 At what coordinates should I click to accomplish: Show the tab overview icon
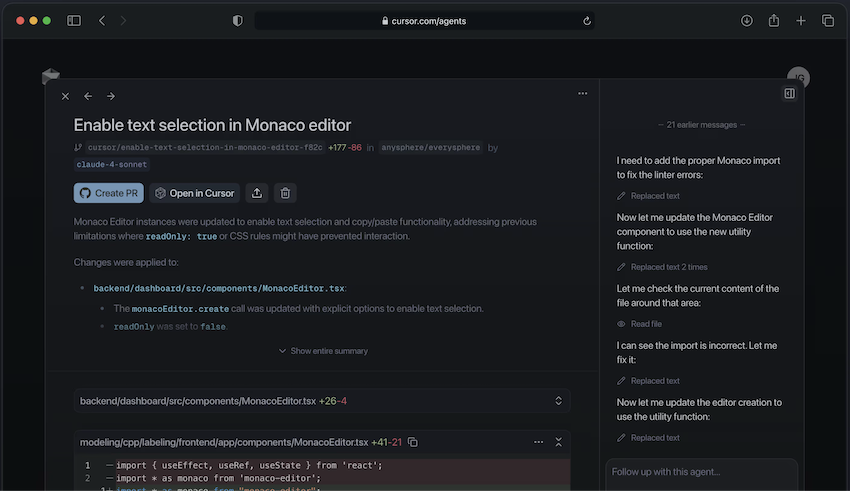(828, 21)
